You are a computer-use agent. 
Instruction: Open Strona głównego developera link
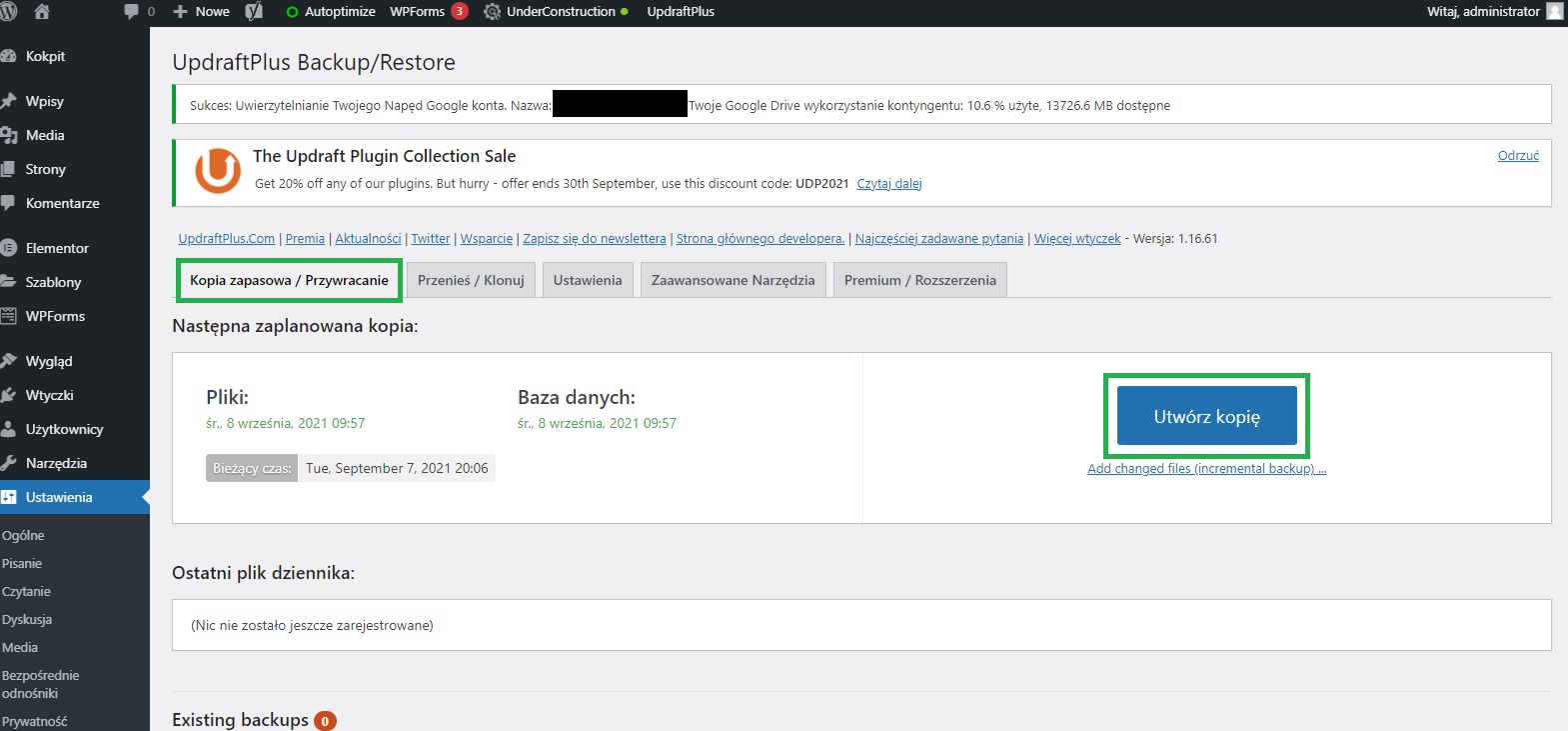(761, 239)
